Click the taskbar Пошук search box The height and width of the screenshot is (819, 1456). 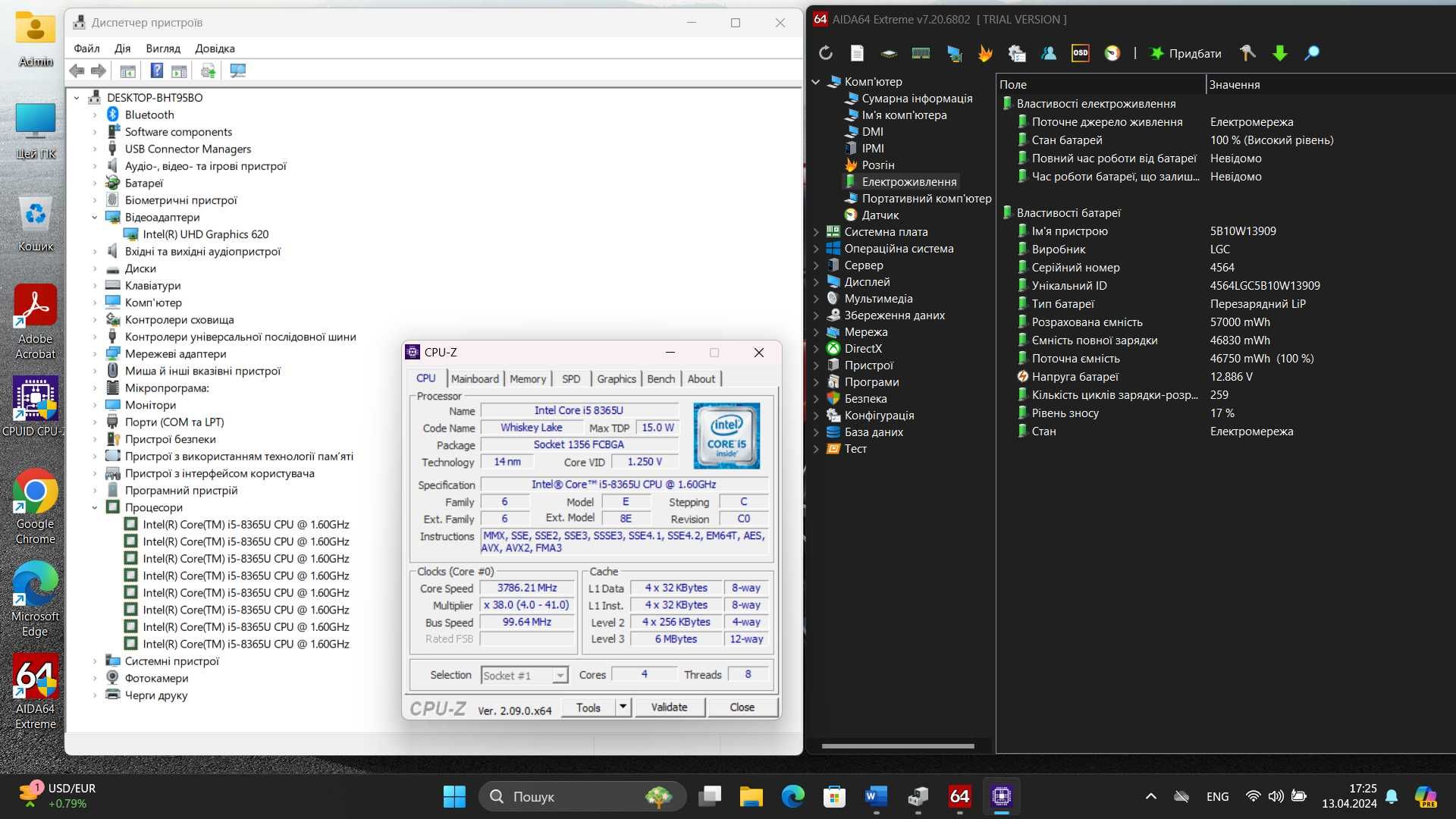pos(582,796)
